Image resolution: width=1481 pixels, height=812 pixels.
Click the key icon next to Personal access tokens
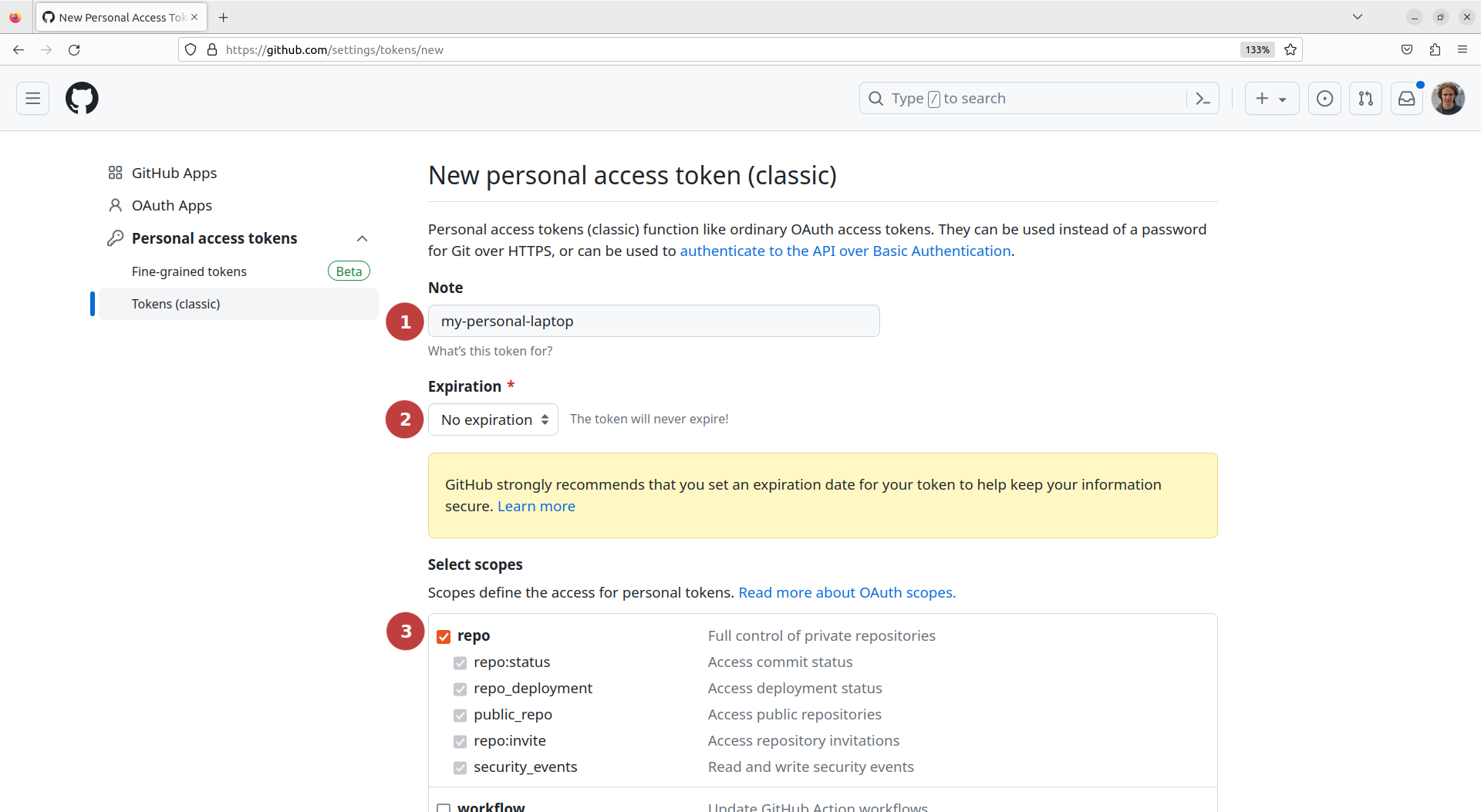pos(115,238)
